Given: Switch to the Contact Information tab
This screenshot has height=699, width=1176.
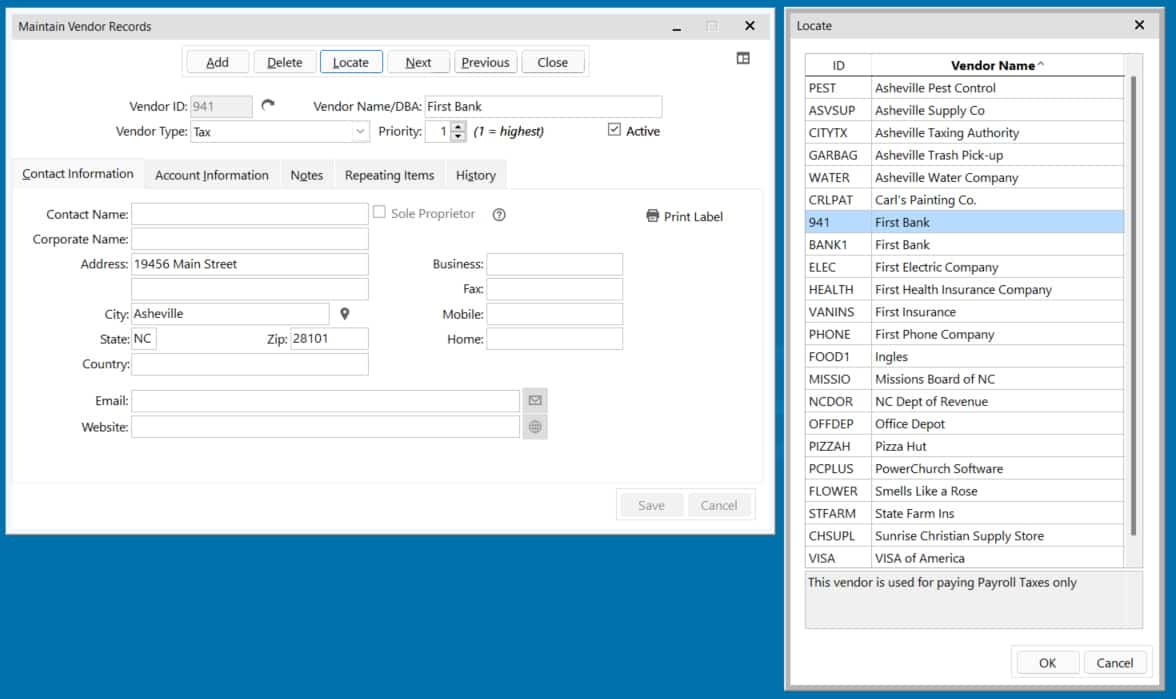Looking at the screenshot, I should pos(77,174).
